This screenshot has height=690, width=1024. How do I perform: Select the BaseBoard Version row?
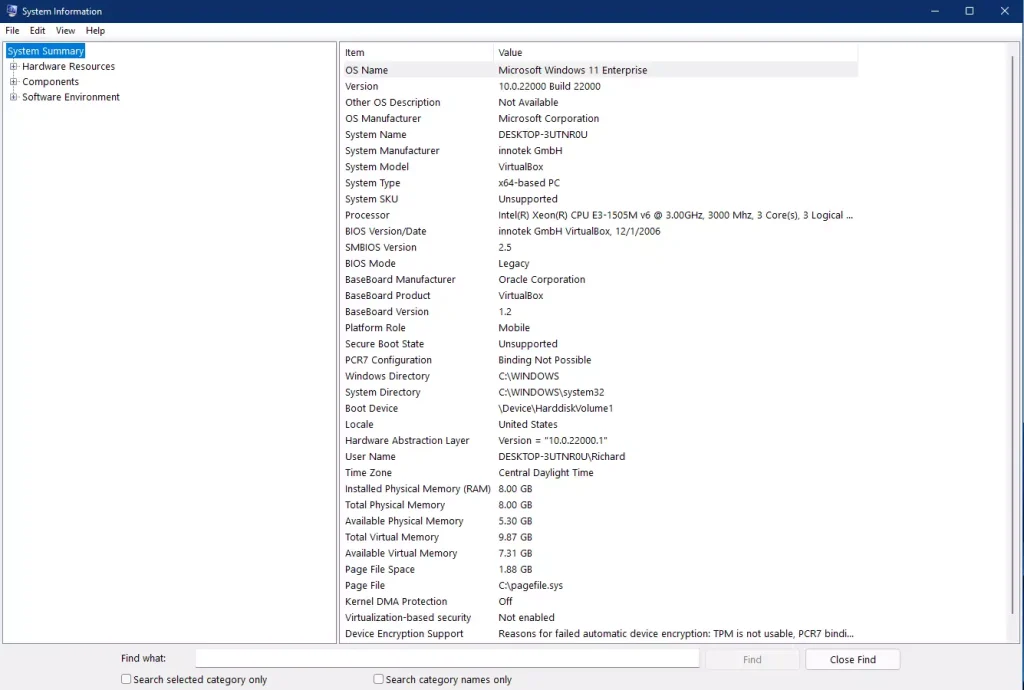(600, 311)
